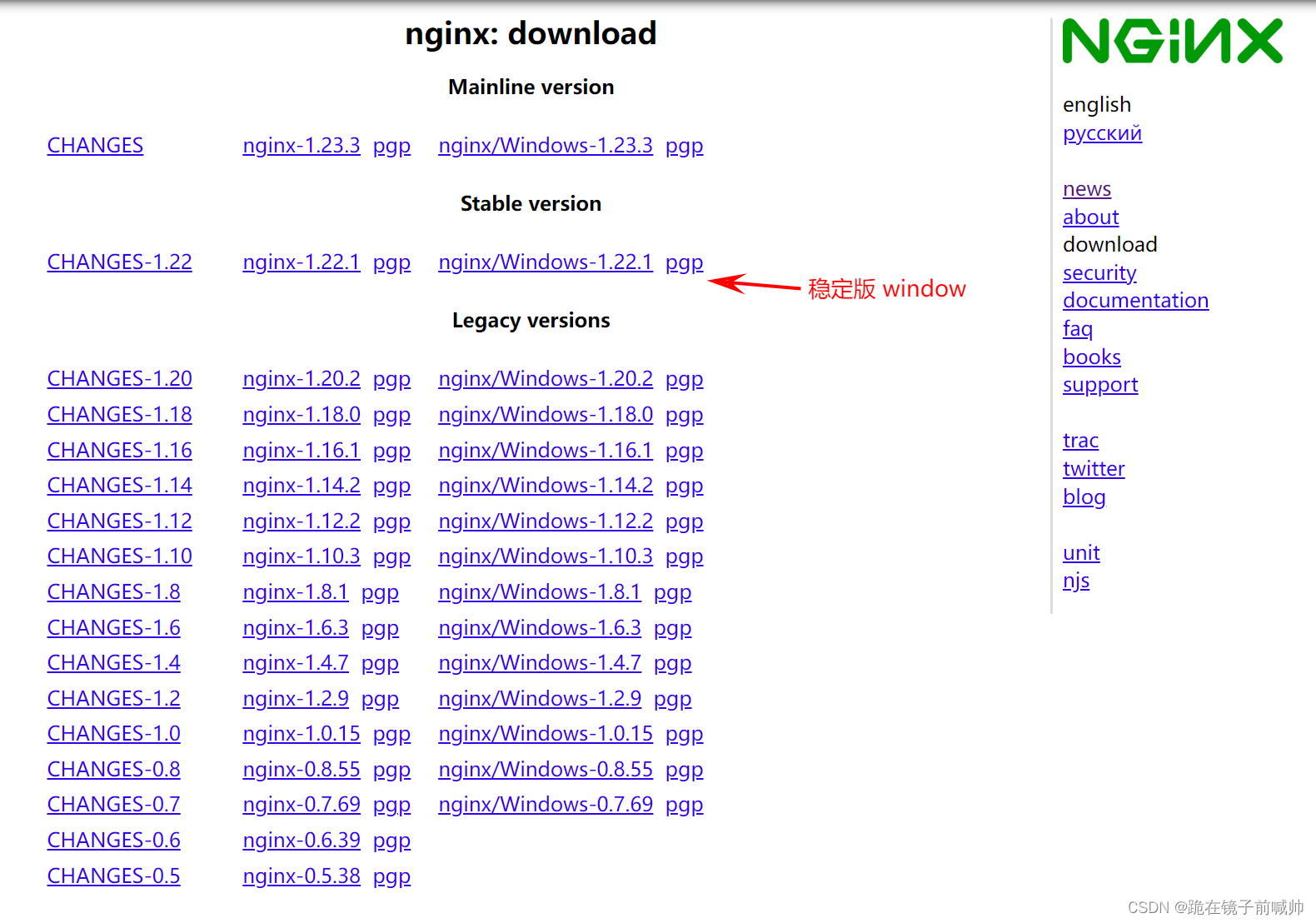This screenshot has width=1316, height=923.
Task: Download nginx/Windows-1.4.7
Action: coord(540,663)
